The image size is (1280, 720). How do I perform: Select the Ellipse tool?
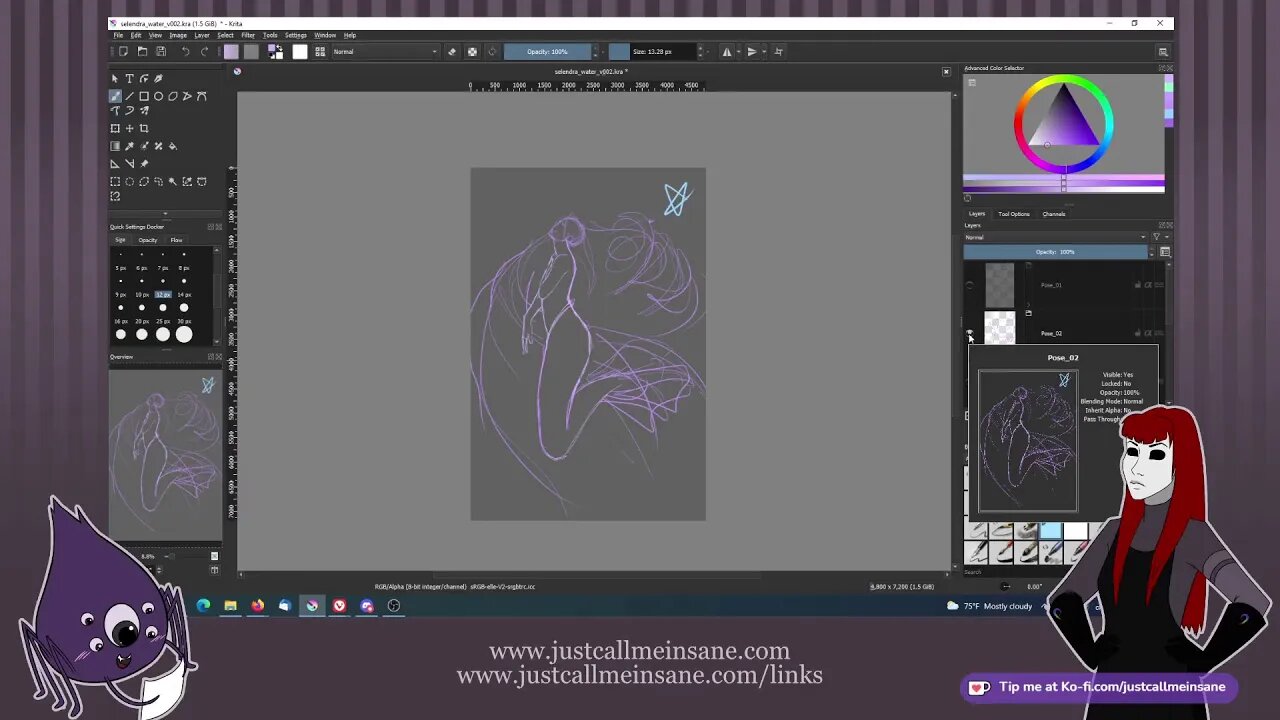(158, 96)
